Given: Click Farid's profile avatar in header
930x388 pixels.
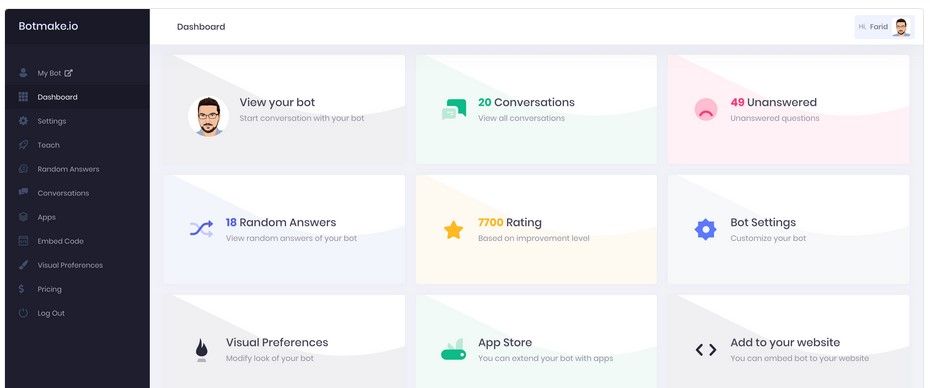Looking at the screenshot, I should [x=902, y=27].
